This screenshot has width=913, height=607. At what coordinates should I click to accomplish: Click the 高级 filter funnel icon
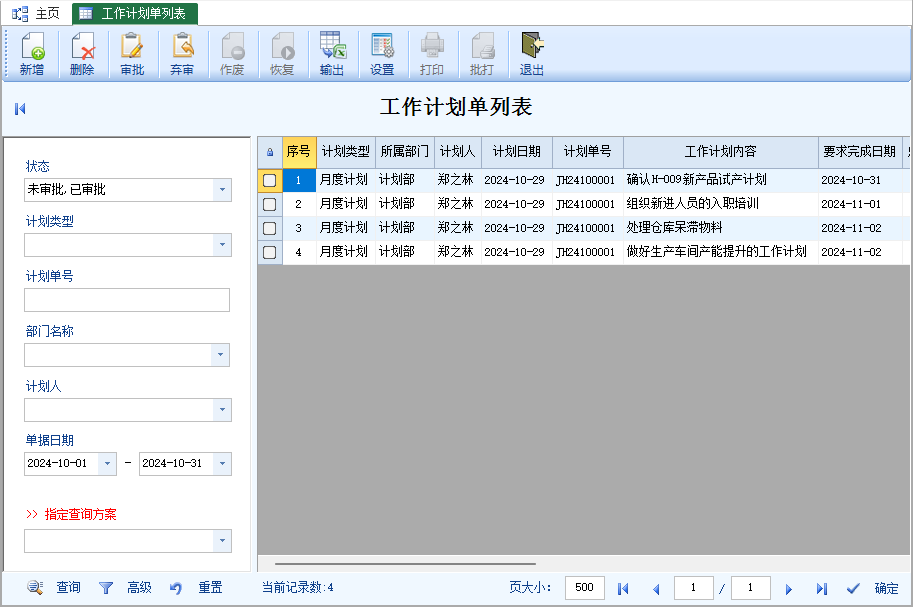[106, 588]
